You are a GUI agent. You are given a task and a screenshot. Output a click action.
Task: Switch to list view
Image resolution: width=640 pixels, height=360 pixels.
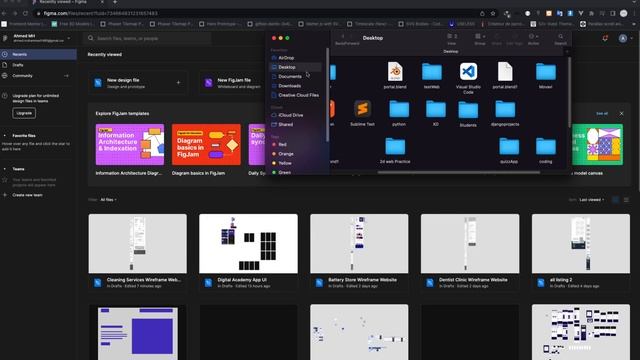[x=626, y=200]
